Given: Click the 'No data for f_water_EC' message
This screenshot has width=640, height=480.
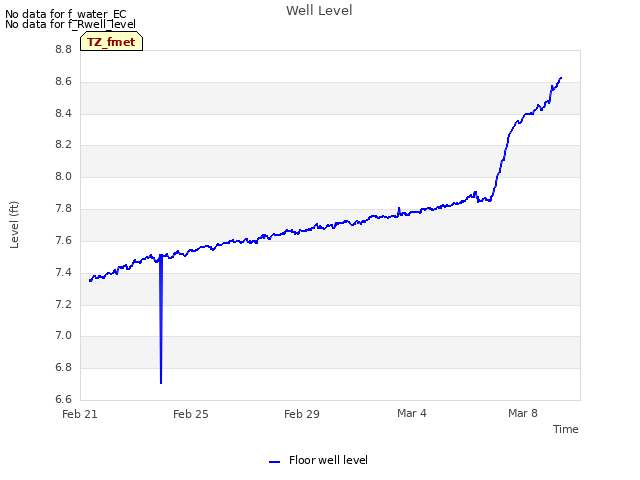Looking at the screenshot, I should tap(66, 14).
